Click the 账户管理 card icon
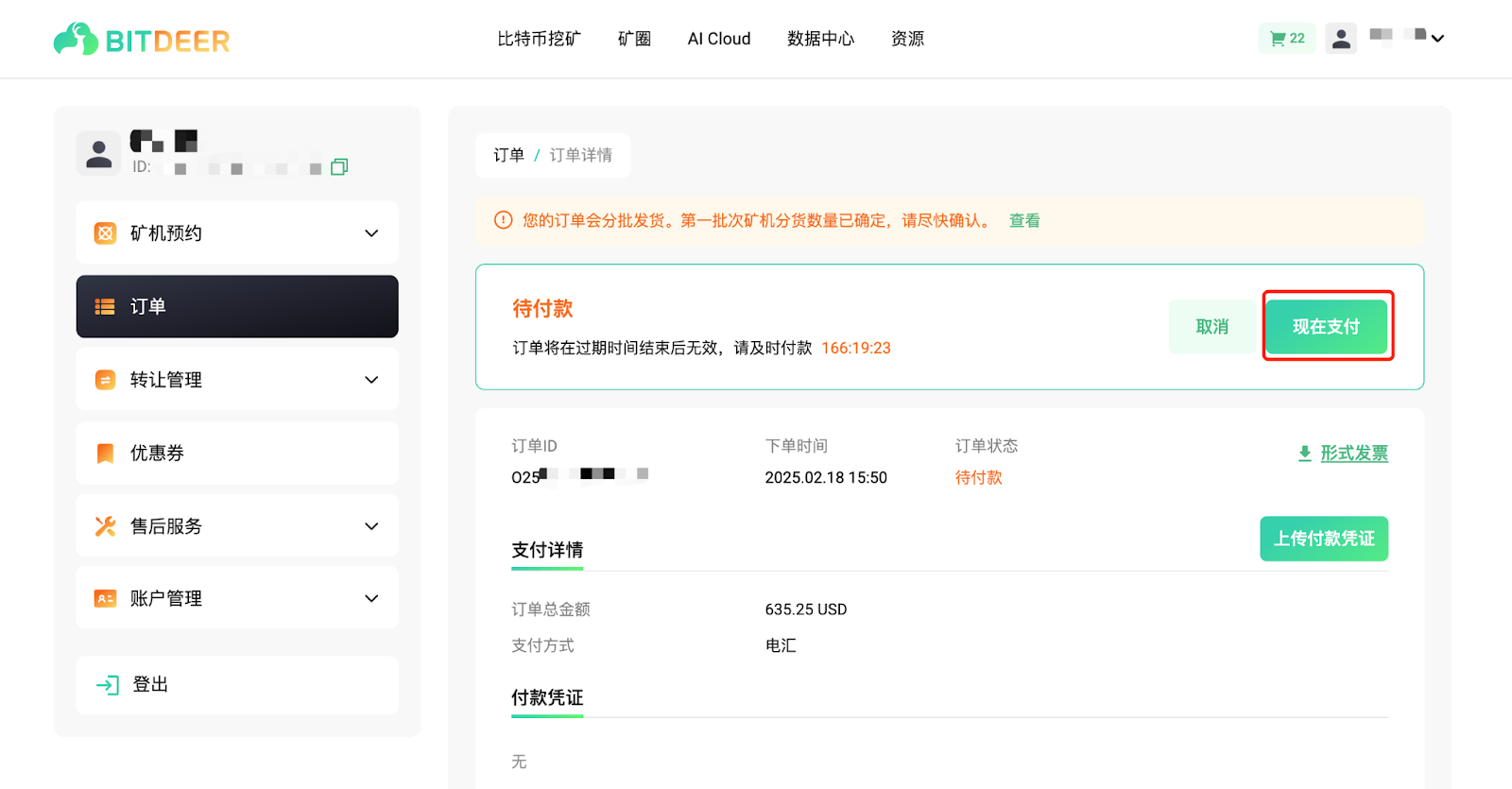 (105, 599)
